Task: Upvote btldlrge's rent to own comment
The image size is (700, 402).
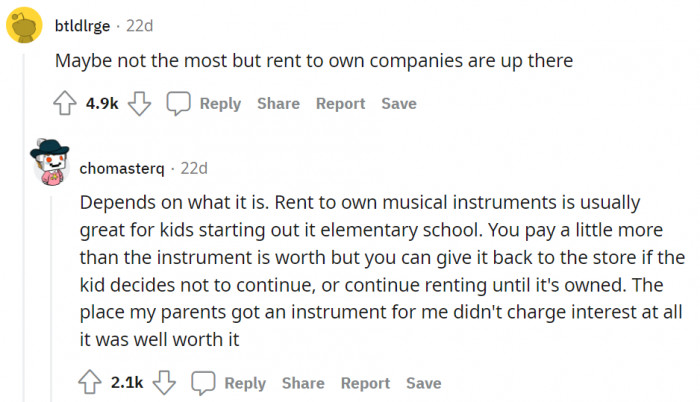Action: 65,104
